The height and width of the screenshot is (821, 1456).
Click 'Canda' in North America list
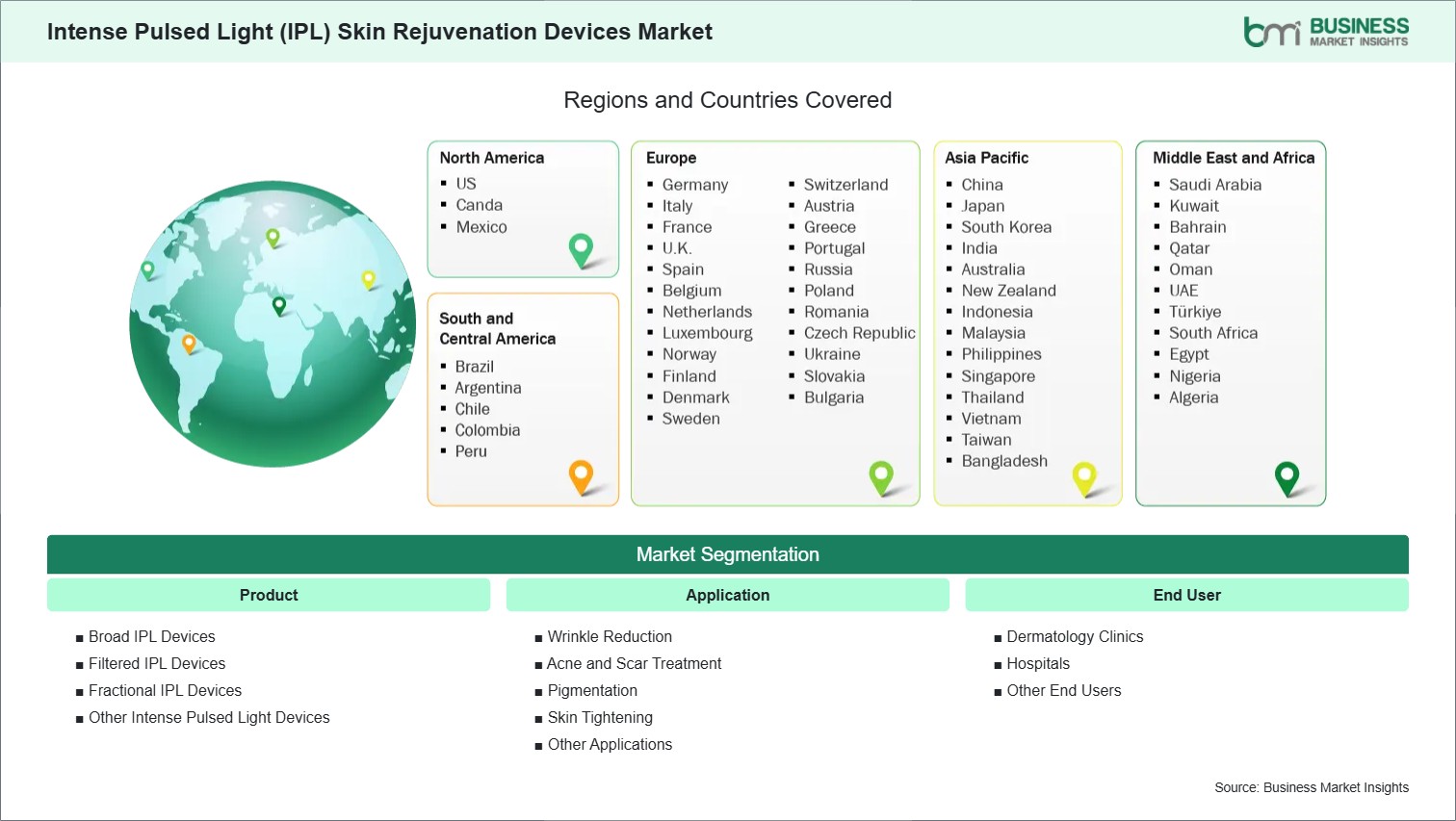(x=480, y=205)
